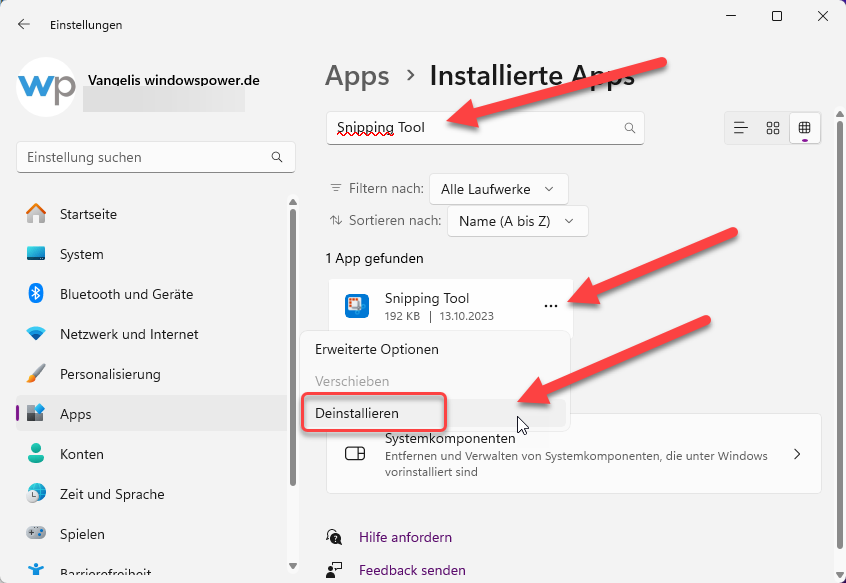Open Startseite house icon

click(36, 214)
